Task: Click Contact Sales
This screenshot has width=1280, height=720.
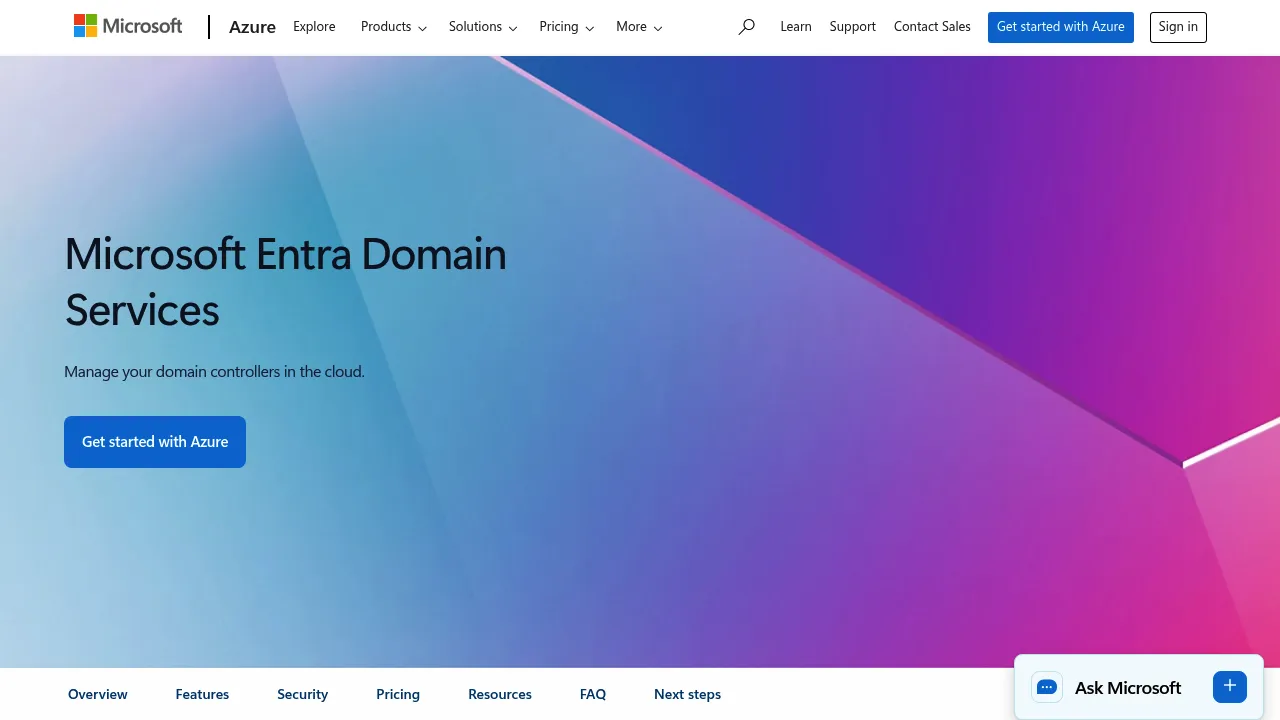Action: coord(932,27)
